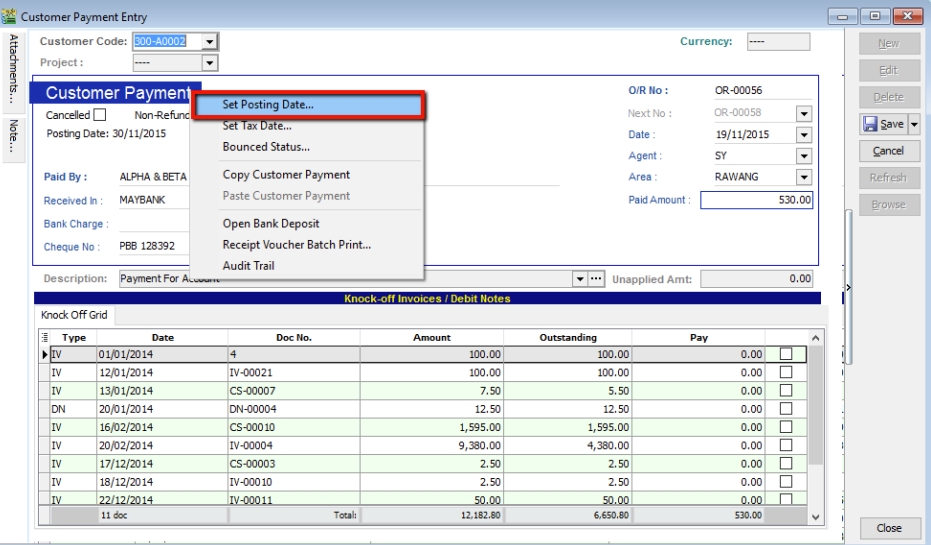Click the Save button disk icon
The height and width of the screenshot is (545, 931).
[869, 124]
